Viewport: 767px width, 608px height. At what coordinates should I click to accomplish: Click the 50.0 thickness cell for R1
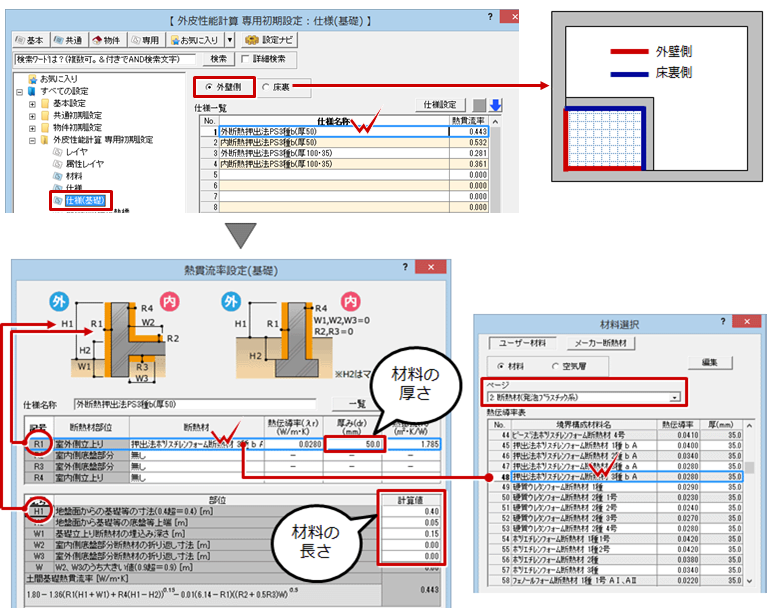354,444
